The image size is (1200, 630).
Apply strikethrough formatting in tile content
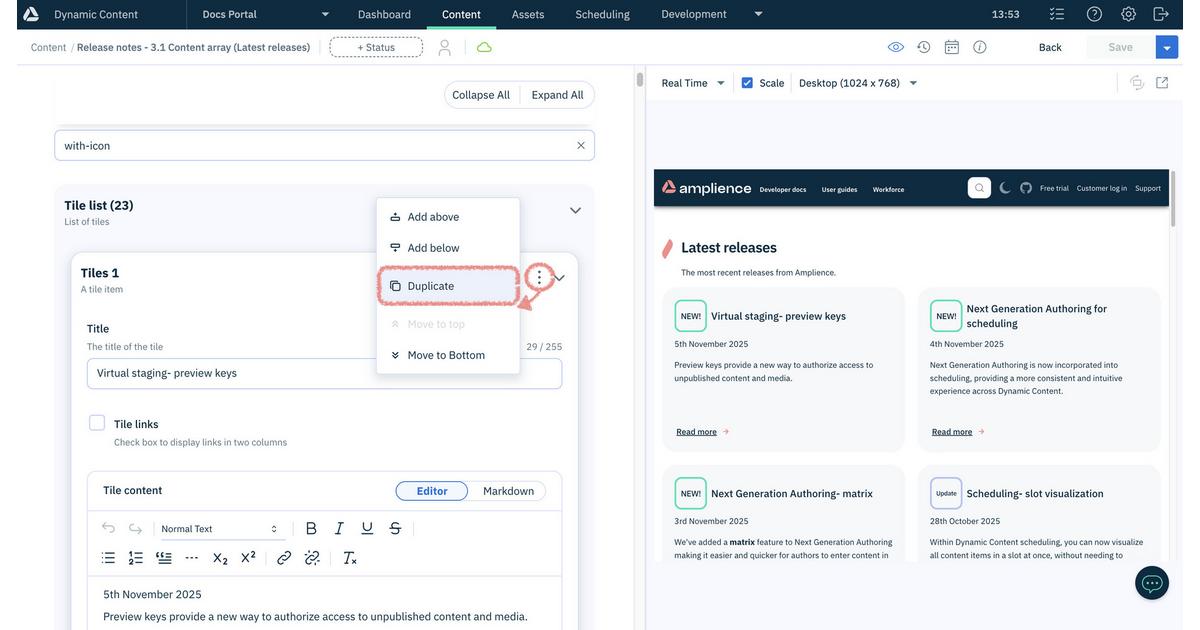tap(395, 528)
